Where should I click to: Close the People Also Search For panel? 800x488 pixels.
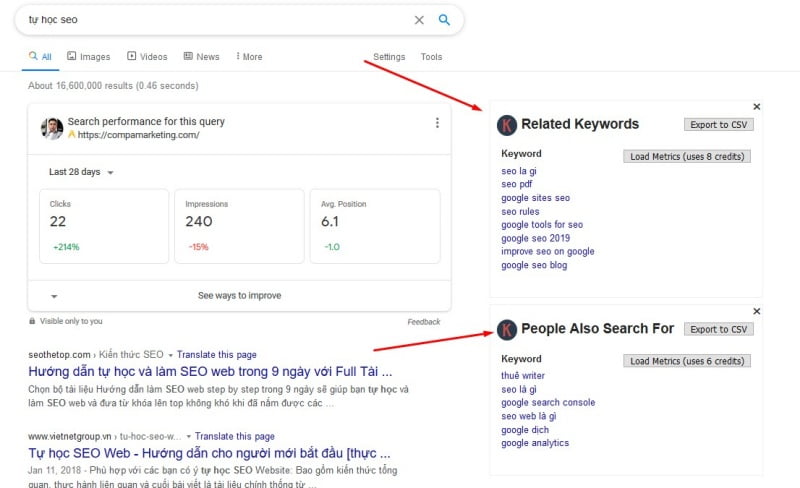(x=756, y=311)
